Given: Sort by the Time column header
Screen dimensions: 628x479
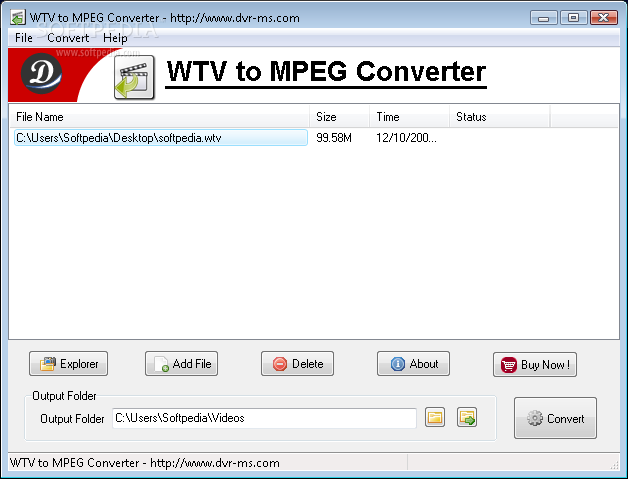Looking at the screenshot, I should coord(409,117).
